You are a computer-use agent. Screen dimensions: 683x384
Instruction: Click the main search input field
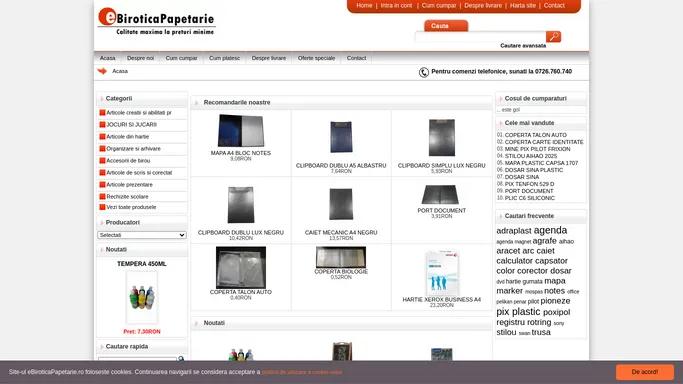[x=481, y=37]
